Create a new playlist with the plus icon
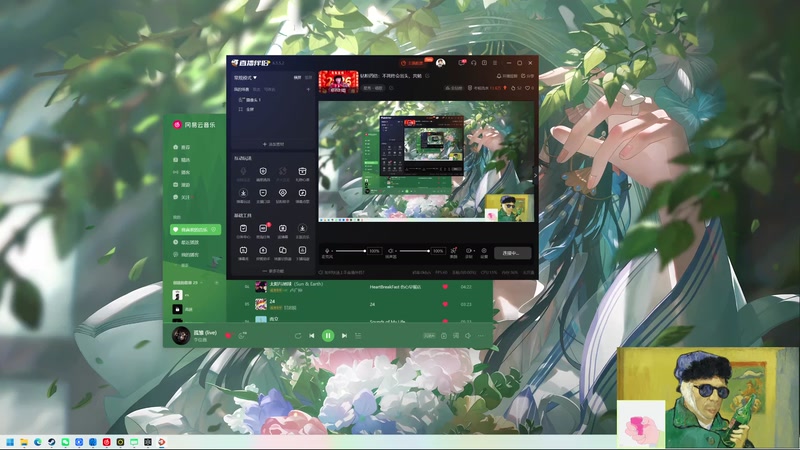 point(217,283)
